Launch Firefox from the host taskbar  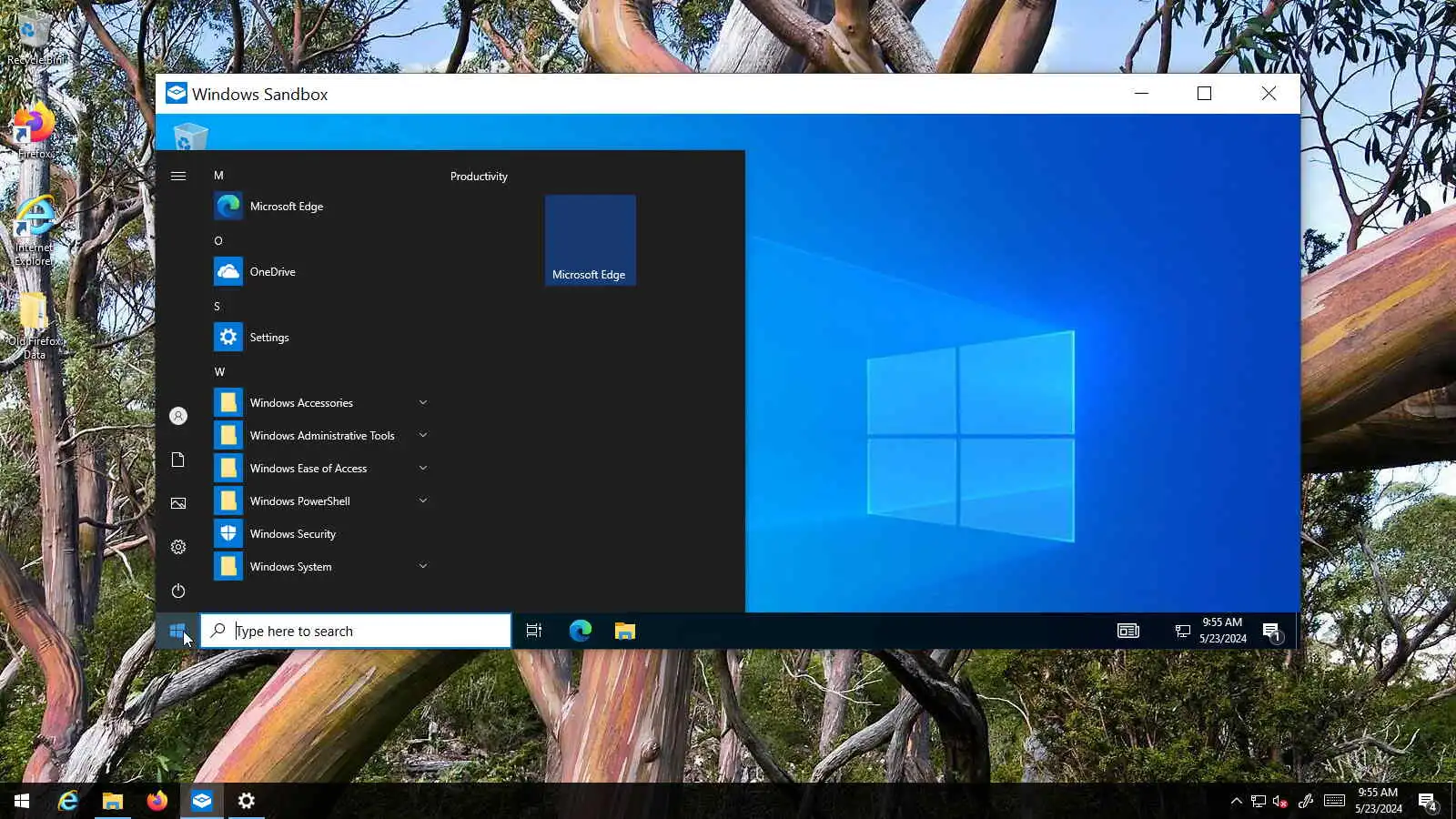pyautogui.click(x=157, y=801)
